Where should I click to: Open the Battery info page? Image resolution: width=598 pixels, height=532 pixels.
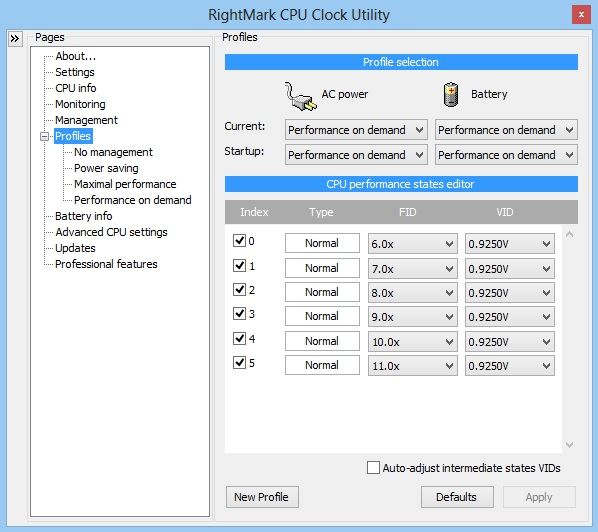pyautogui.click(x=84, y=216)
